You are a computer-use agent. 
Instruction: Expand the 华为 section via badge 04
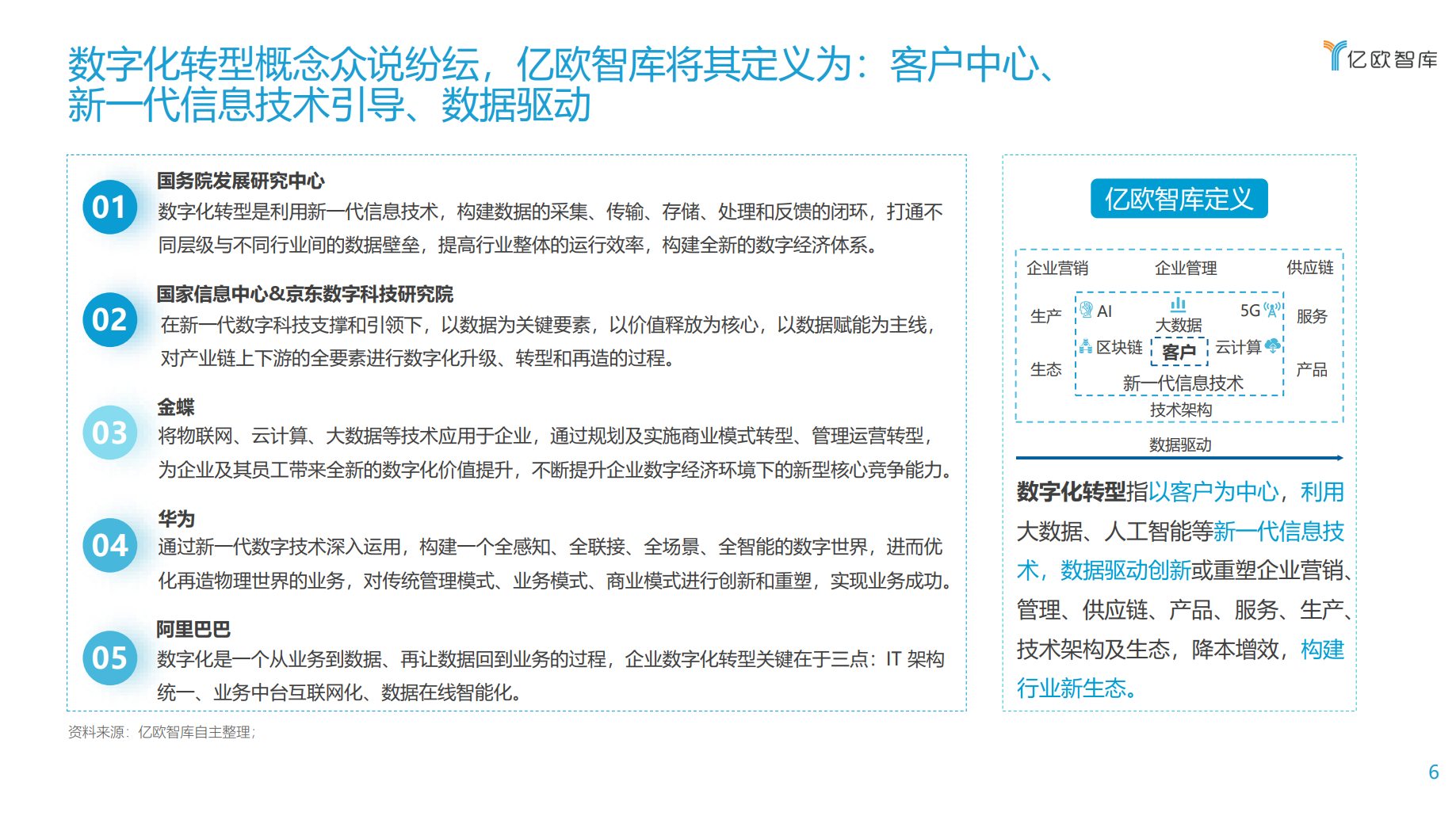[x=111, y=547]
